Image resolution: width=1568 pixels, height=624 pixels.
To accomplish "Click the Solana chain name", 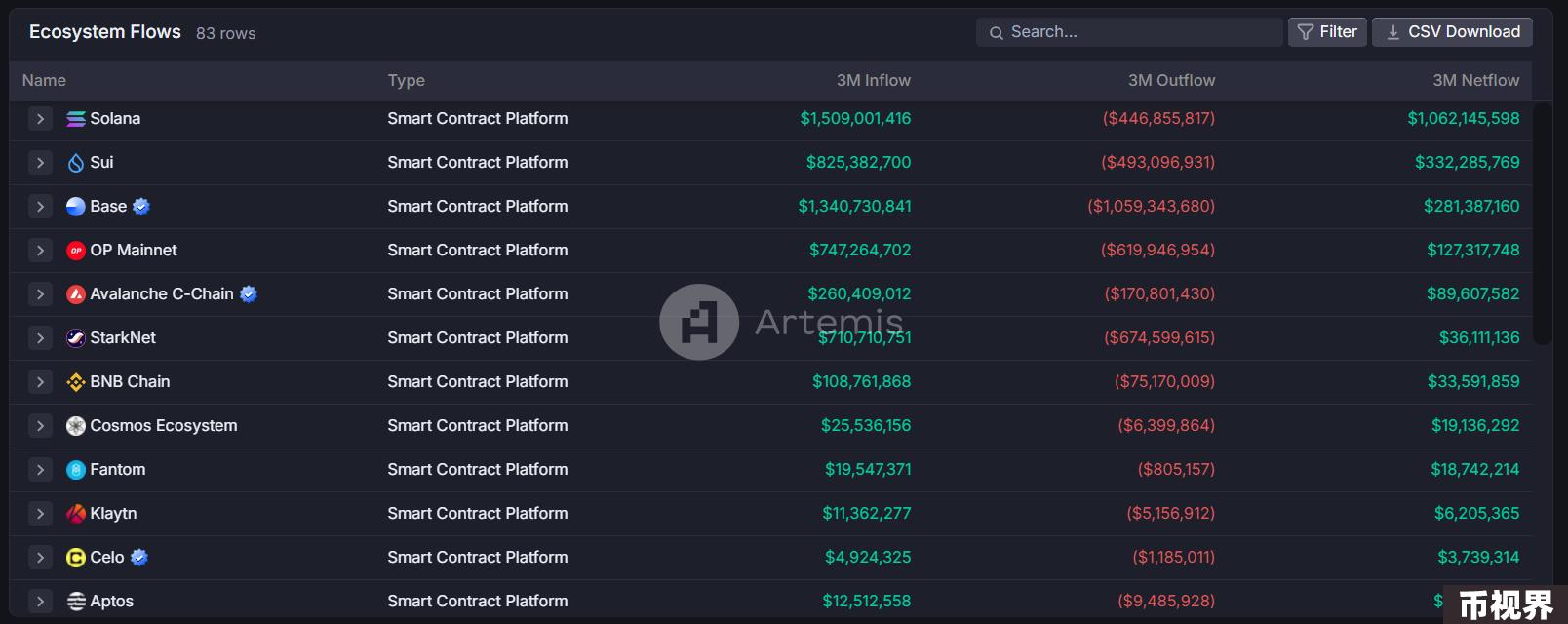I will [115, 119].
